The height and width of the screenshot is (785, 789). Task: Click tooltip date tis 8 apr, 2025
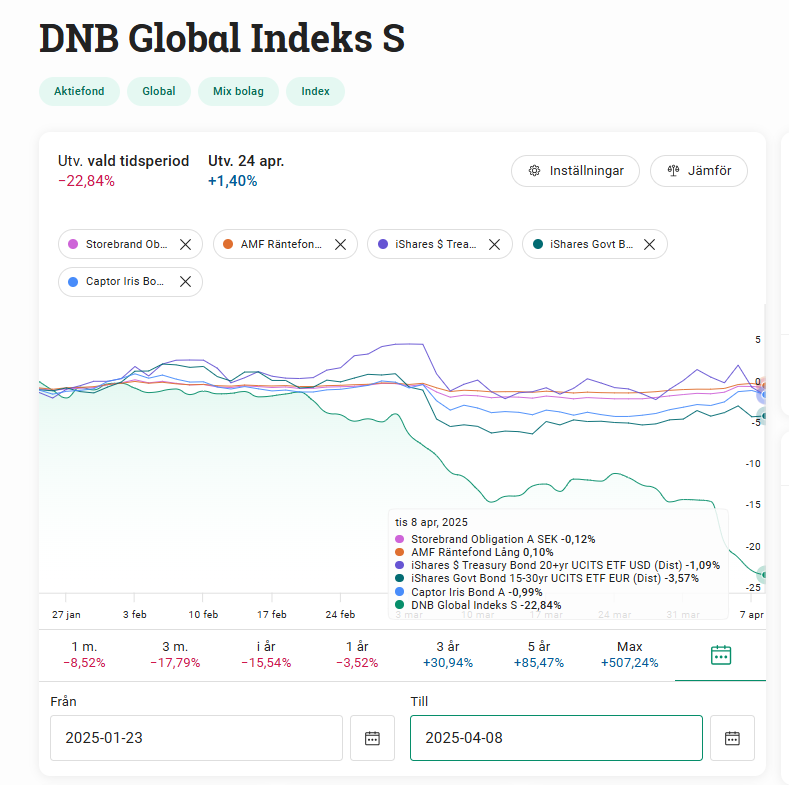pyautogui.click(x=431, y=522)
